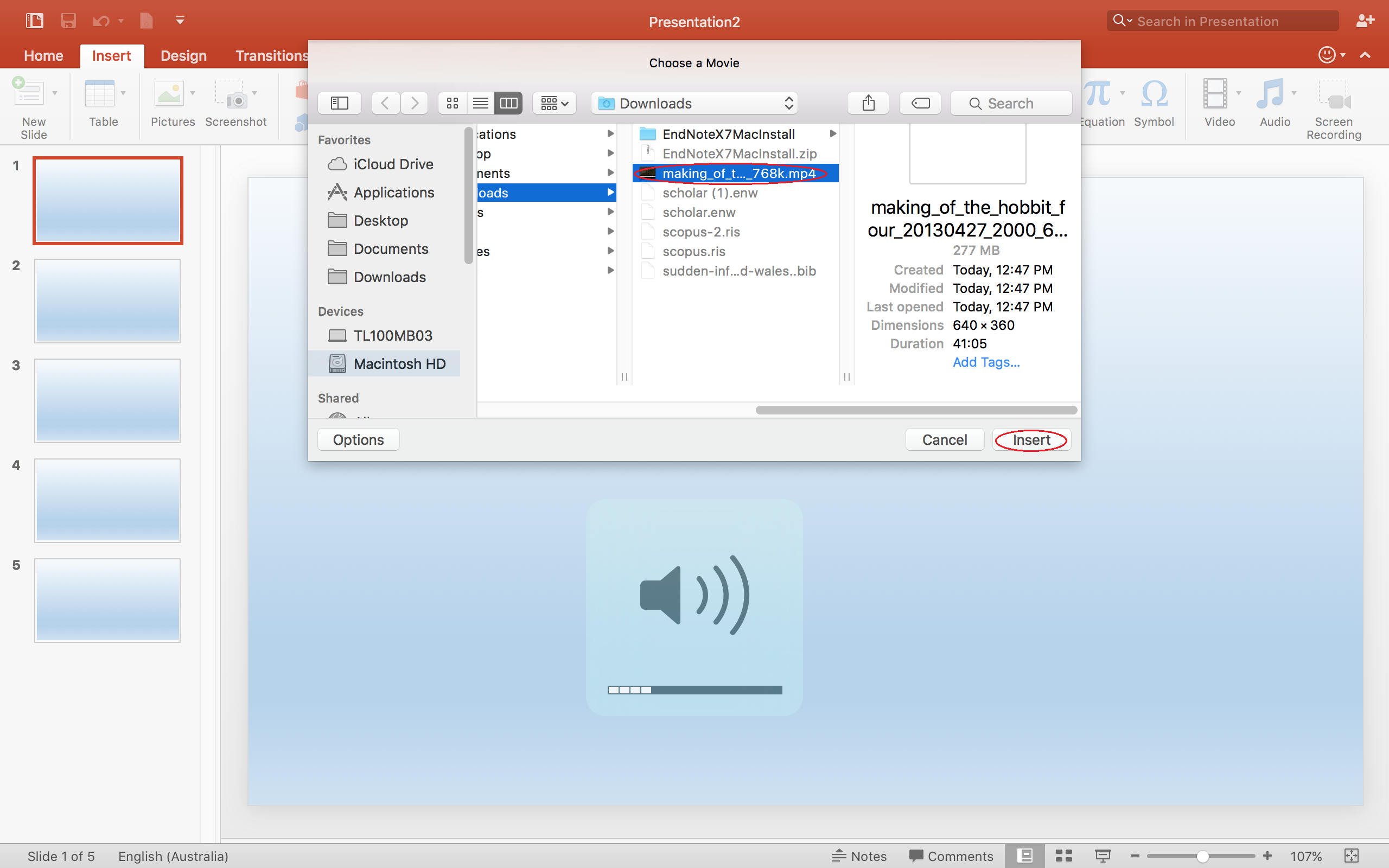Go forward in the file dialog
The width and height of the screenshot is (1389, 868).
pos(415,103)
